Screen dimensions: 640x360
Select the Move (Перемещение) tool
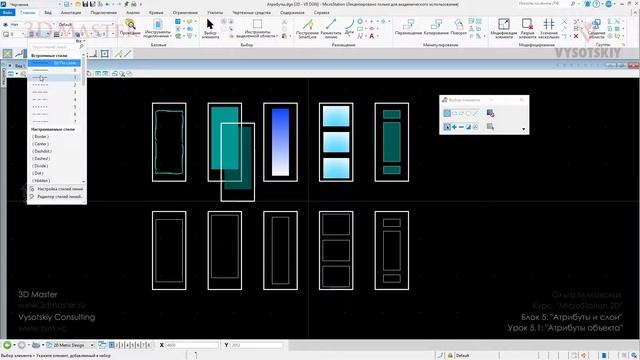[x=408, y=27]
